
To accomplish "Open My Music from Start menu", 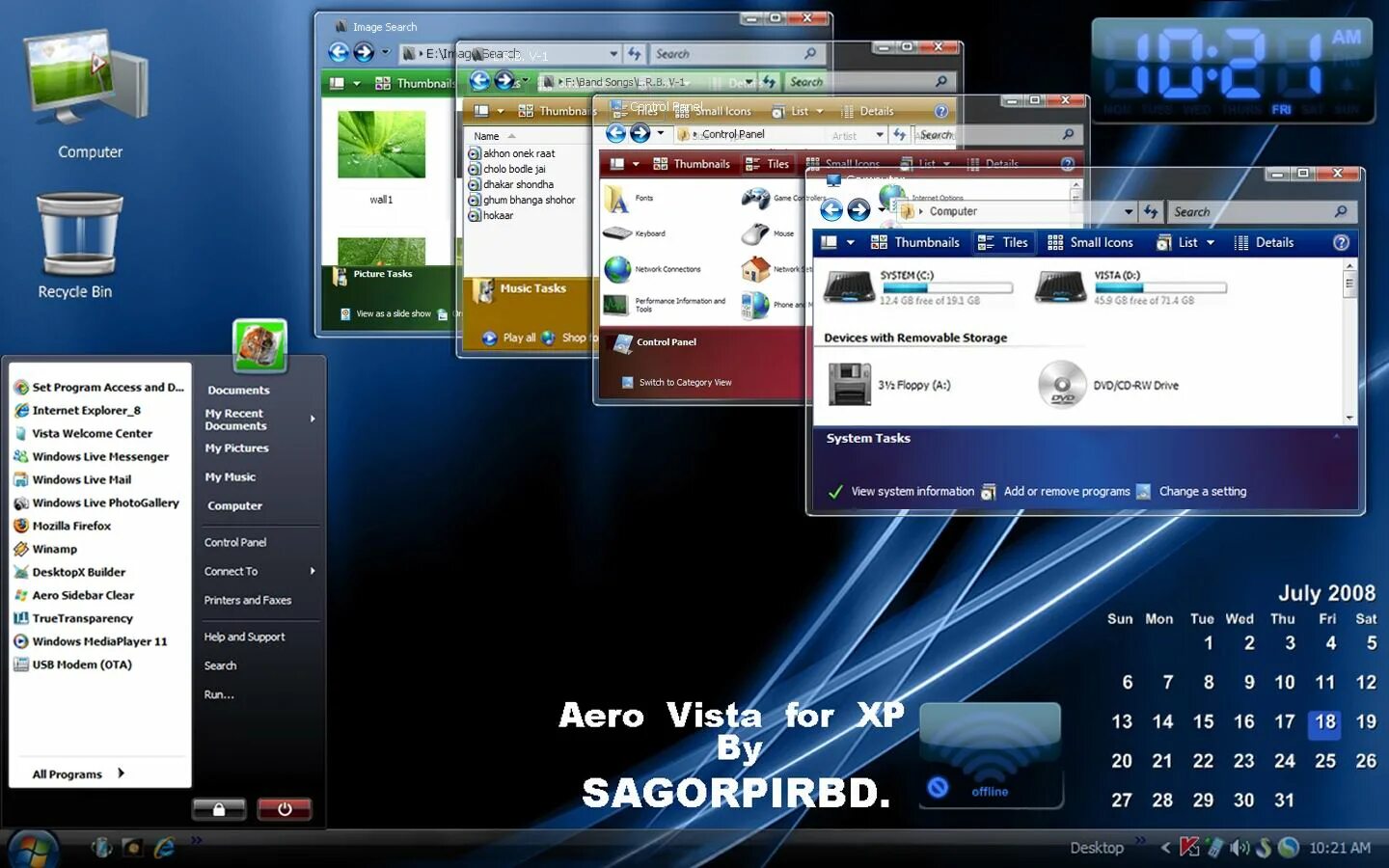I will pyautogui.click(x=230, y=476).
